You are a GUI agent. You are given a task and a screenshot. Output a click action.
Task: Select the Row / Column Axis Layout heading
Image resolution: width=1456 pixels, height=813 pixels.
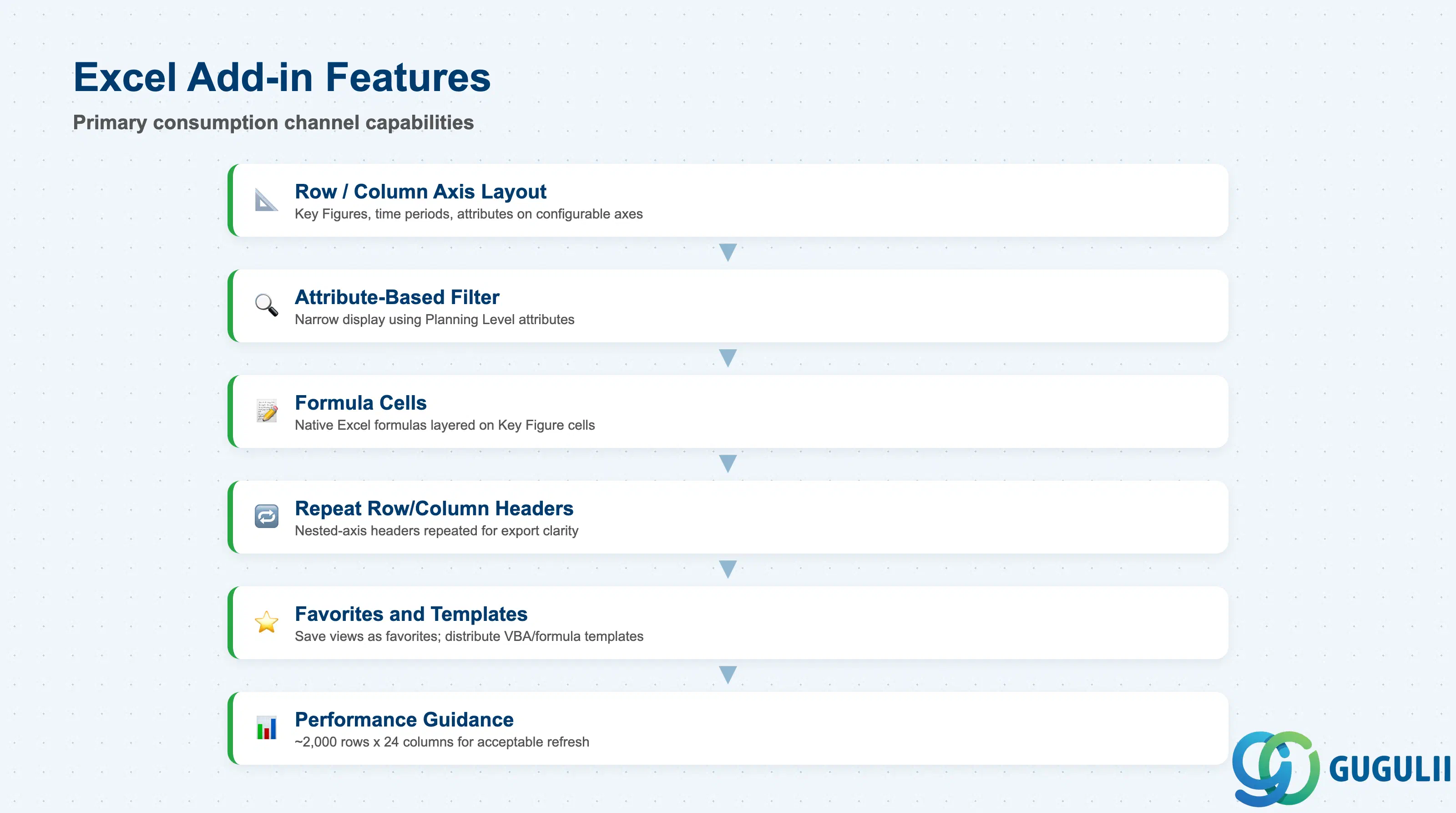420,192
